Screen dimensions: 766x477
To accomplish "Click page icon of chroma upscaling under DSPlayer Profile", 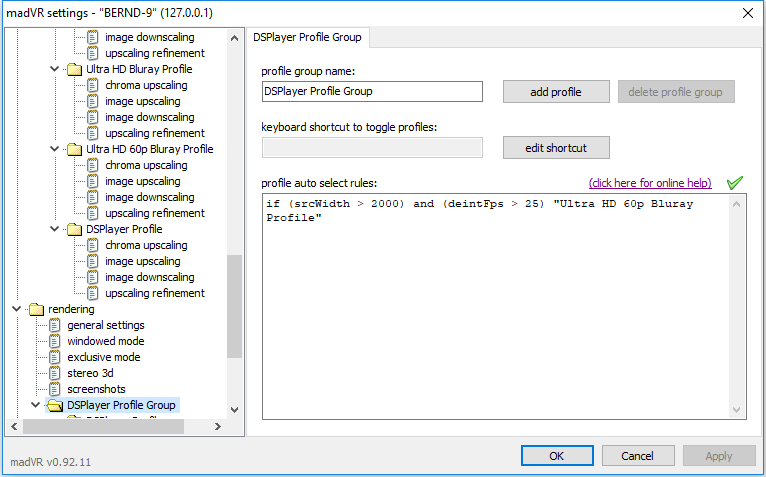I will pos(93,245).
